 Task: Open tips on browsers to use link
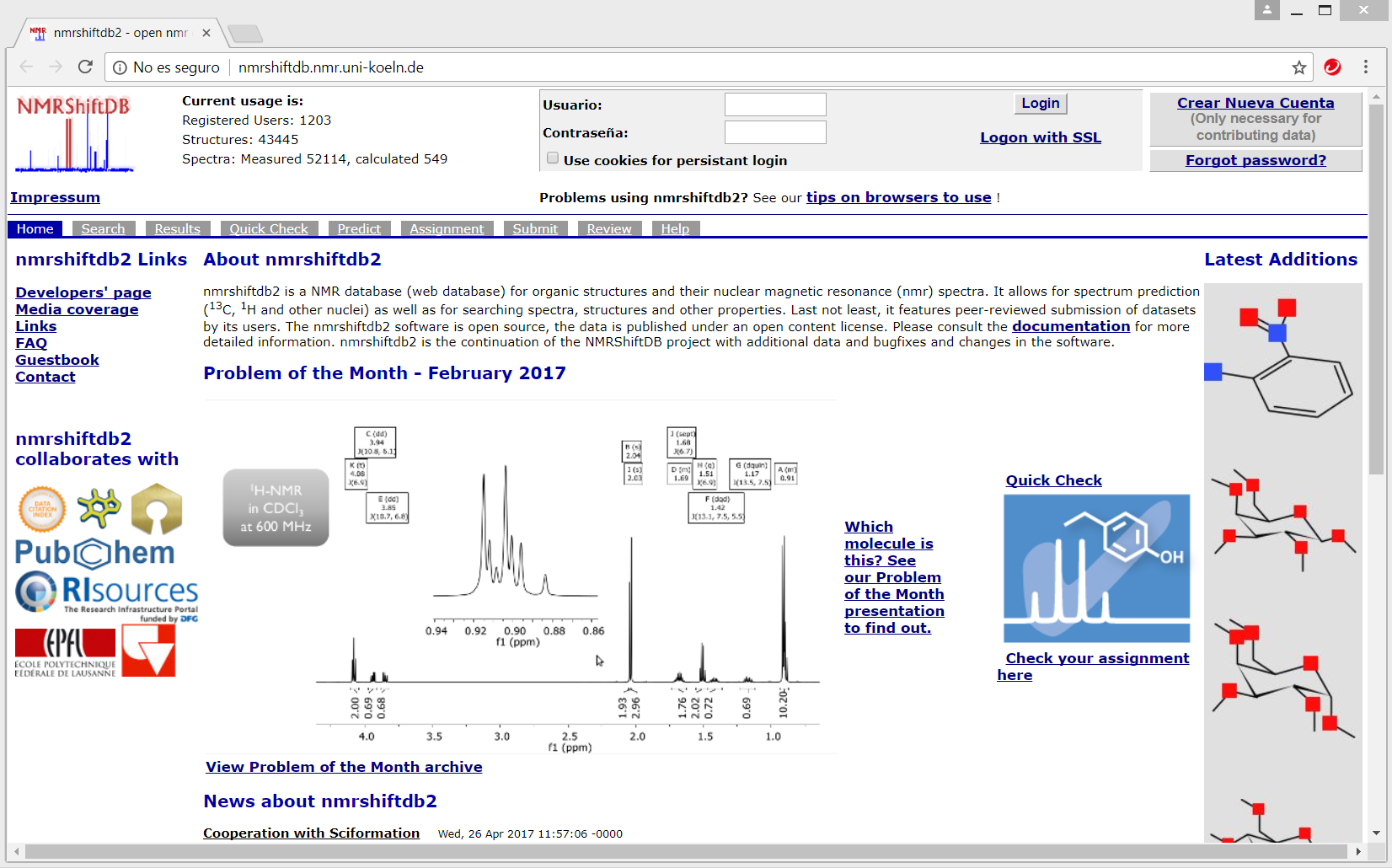(898, 197)
